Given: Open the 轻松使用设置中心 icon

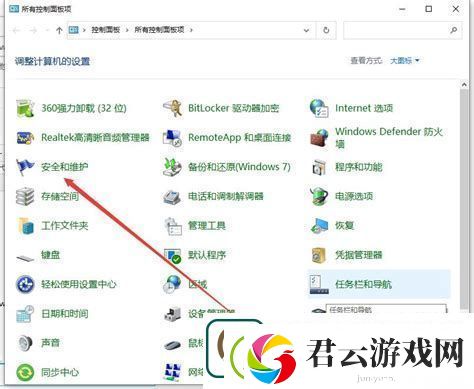Looking at the screenshot, I should [x=25, y=284].
